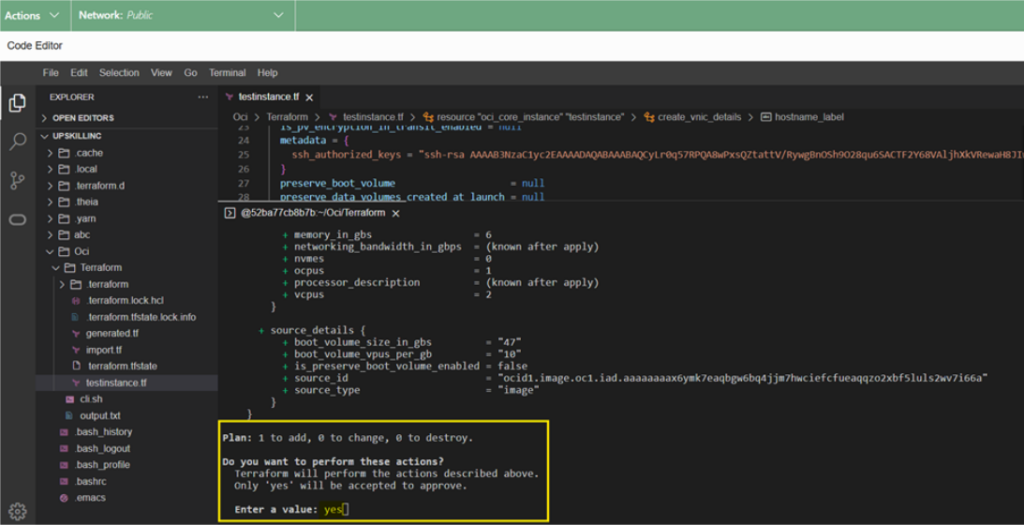Open generated.tf in the file tree
Viewport: 1024px width, 525px height.
tap(112, 333)
